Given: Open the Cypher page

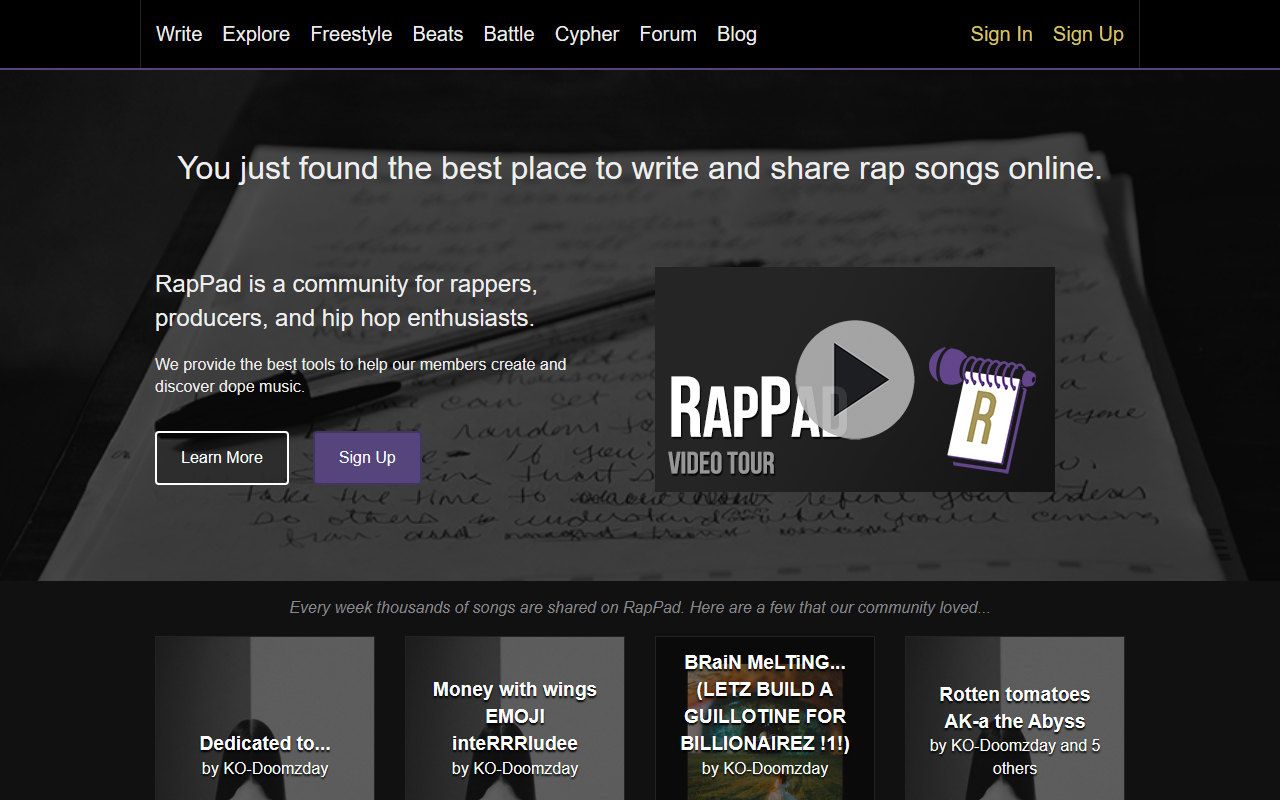Looking at the screenshot, I should pos(587,34).
